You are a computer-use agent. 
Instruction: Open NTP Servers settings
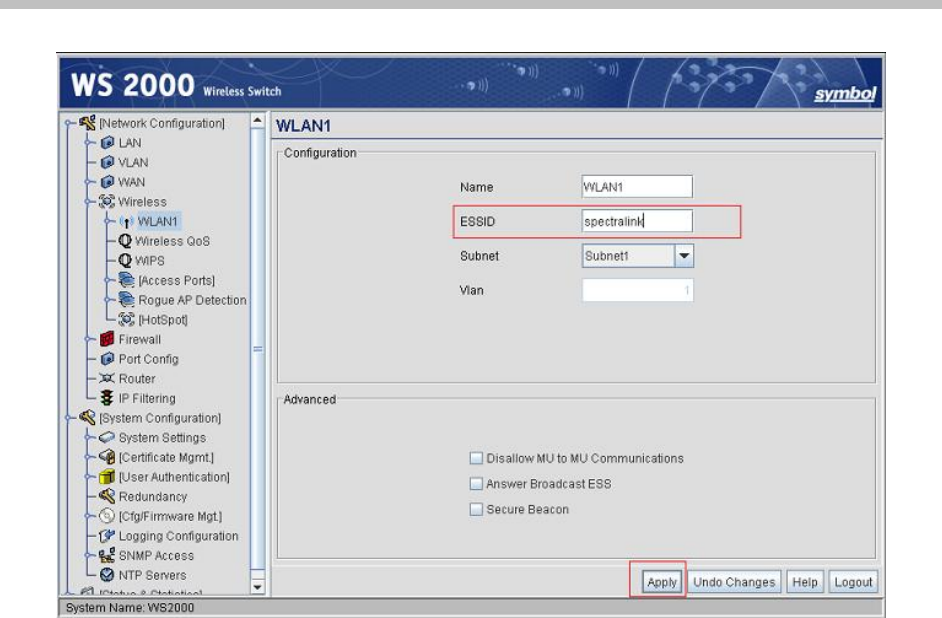click(152, 575)
